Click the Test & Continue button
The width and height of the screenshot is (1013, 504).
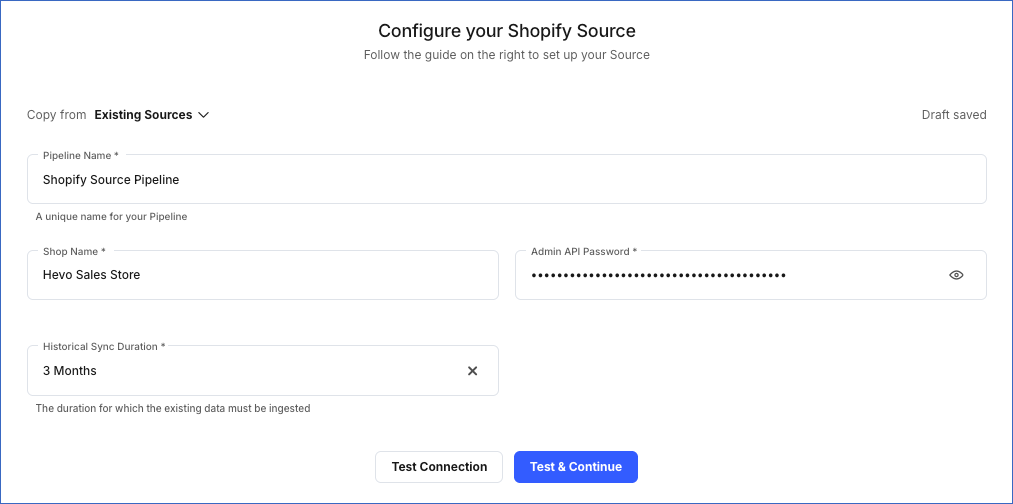click(x=576, y=467)
